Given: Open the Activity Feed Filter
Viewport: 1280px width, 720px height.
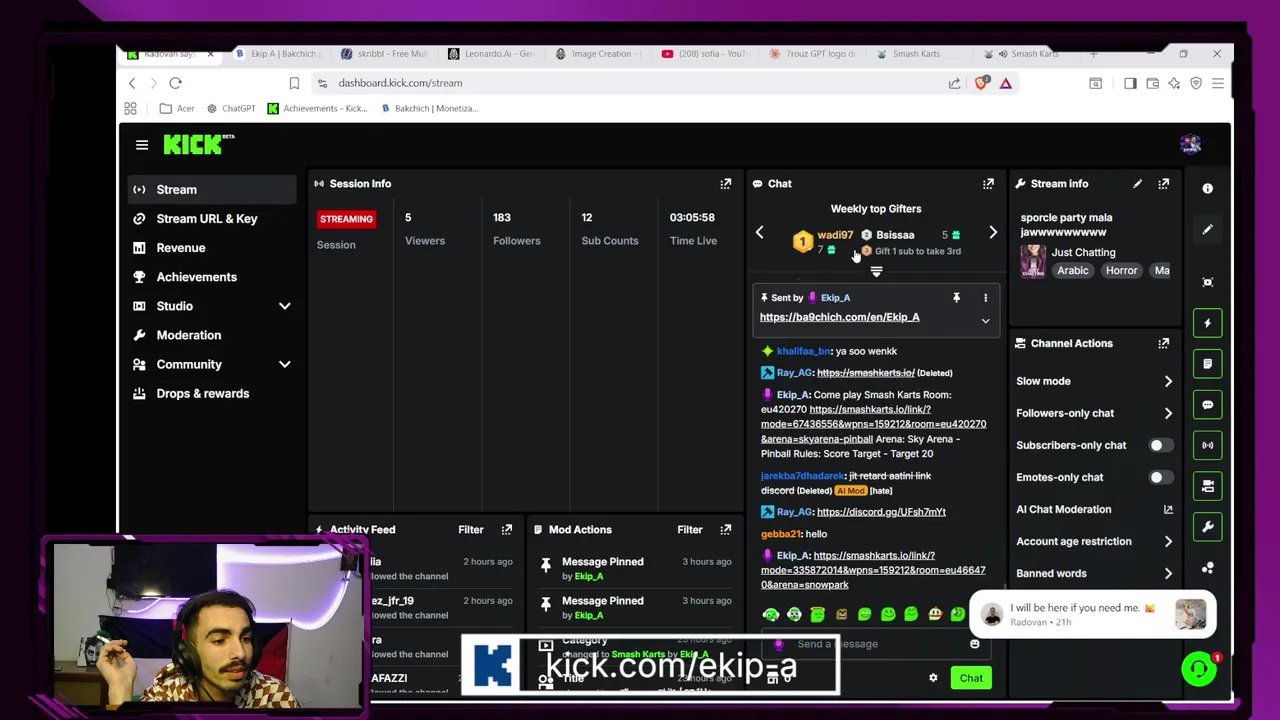Looking at the screenshot, I should pyautogui.click(x=470, y=530).
